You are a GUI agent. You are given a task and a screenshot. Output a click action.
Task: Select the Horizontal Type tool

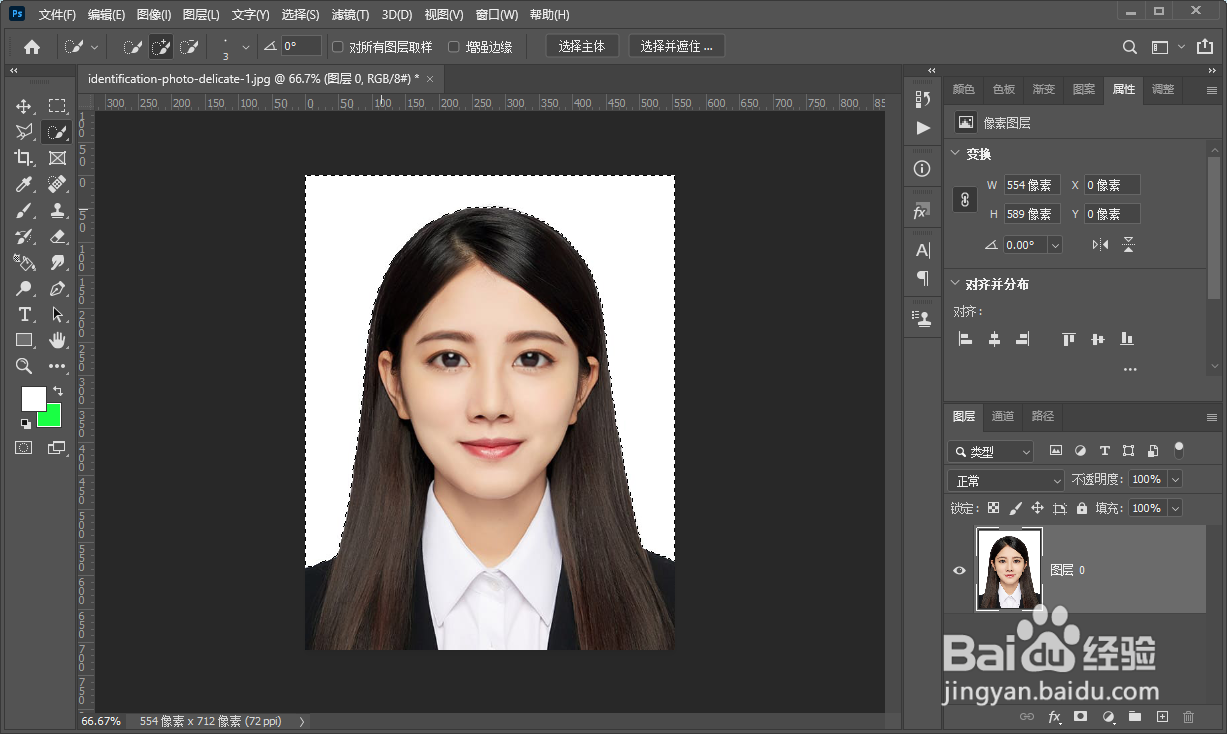pos(24,314)
